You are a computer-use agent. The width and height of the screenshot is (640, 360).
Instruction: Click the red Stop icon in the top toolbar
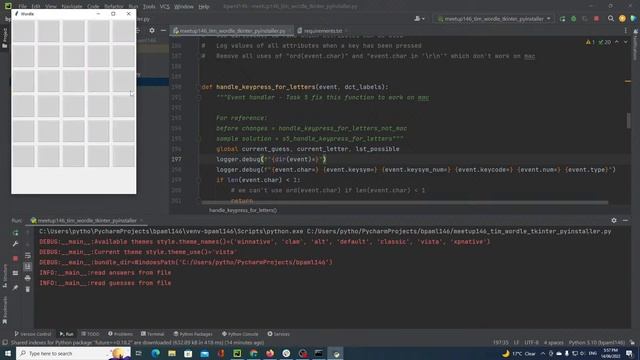pyautogui.click(x=596, y=19)
